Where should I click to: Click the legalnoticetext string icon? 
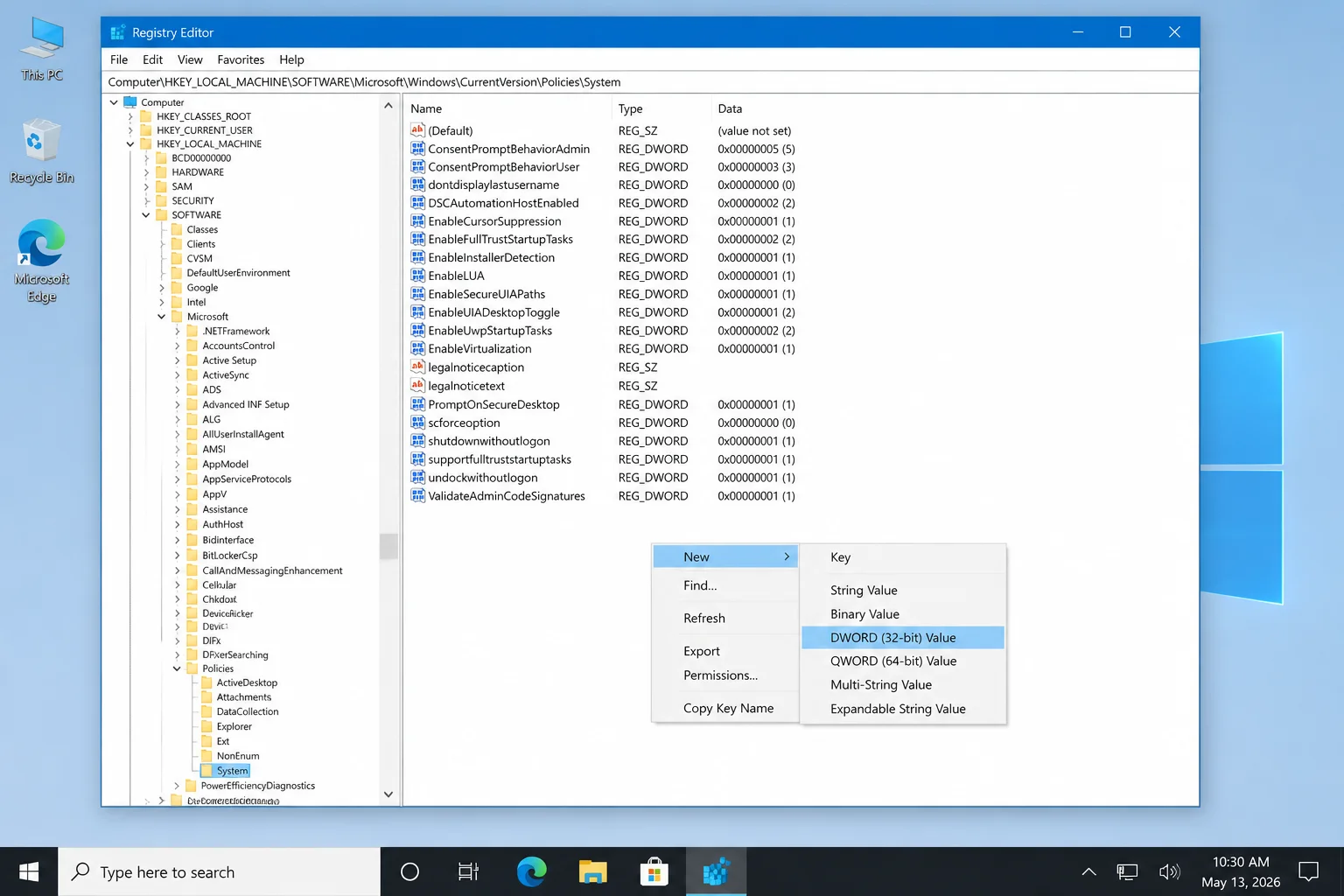(417, 386)
